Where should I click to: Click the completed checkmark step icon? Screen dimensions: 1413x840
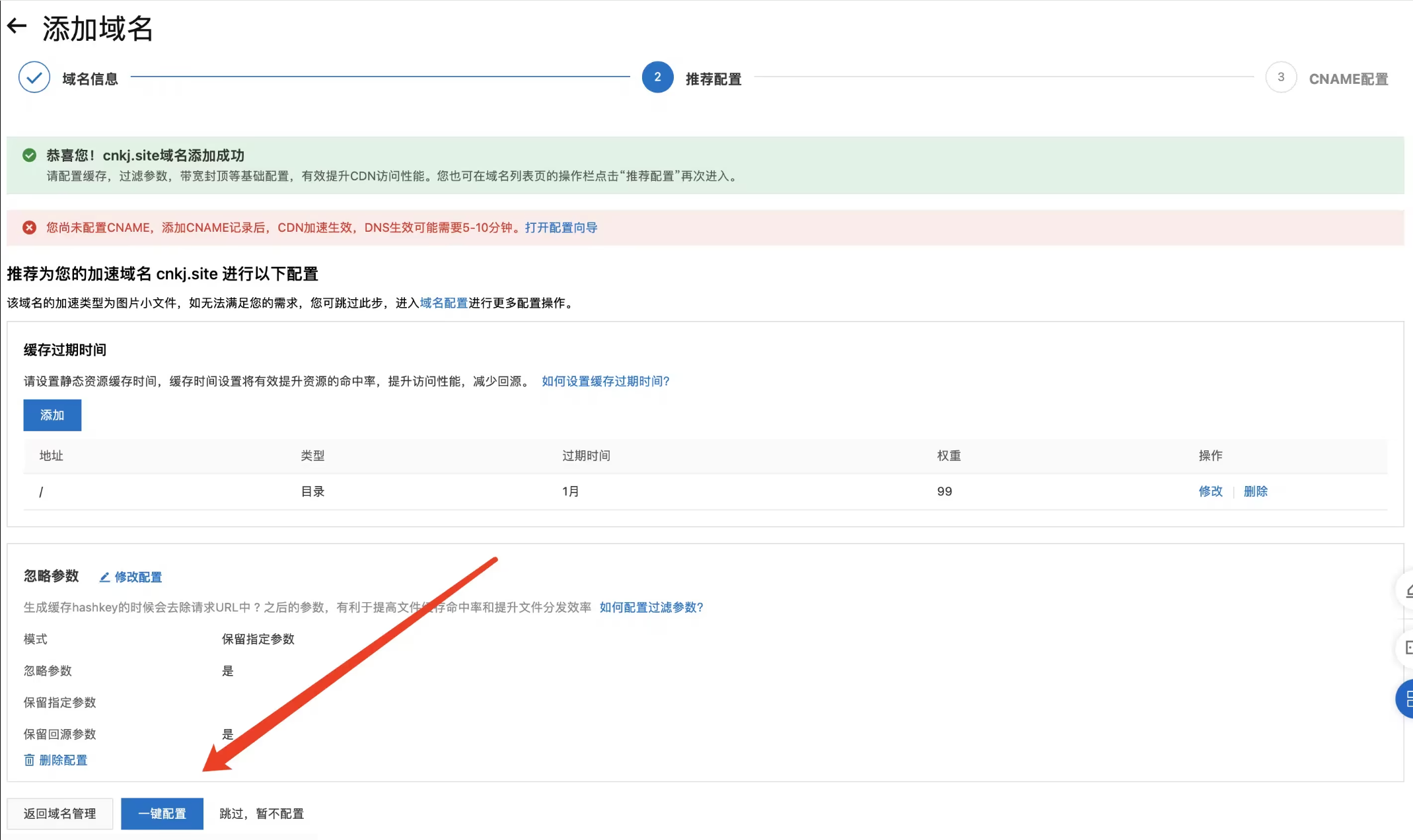[x=34, y=78]
